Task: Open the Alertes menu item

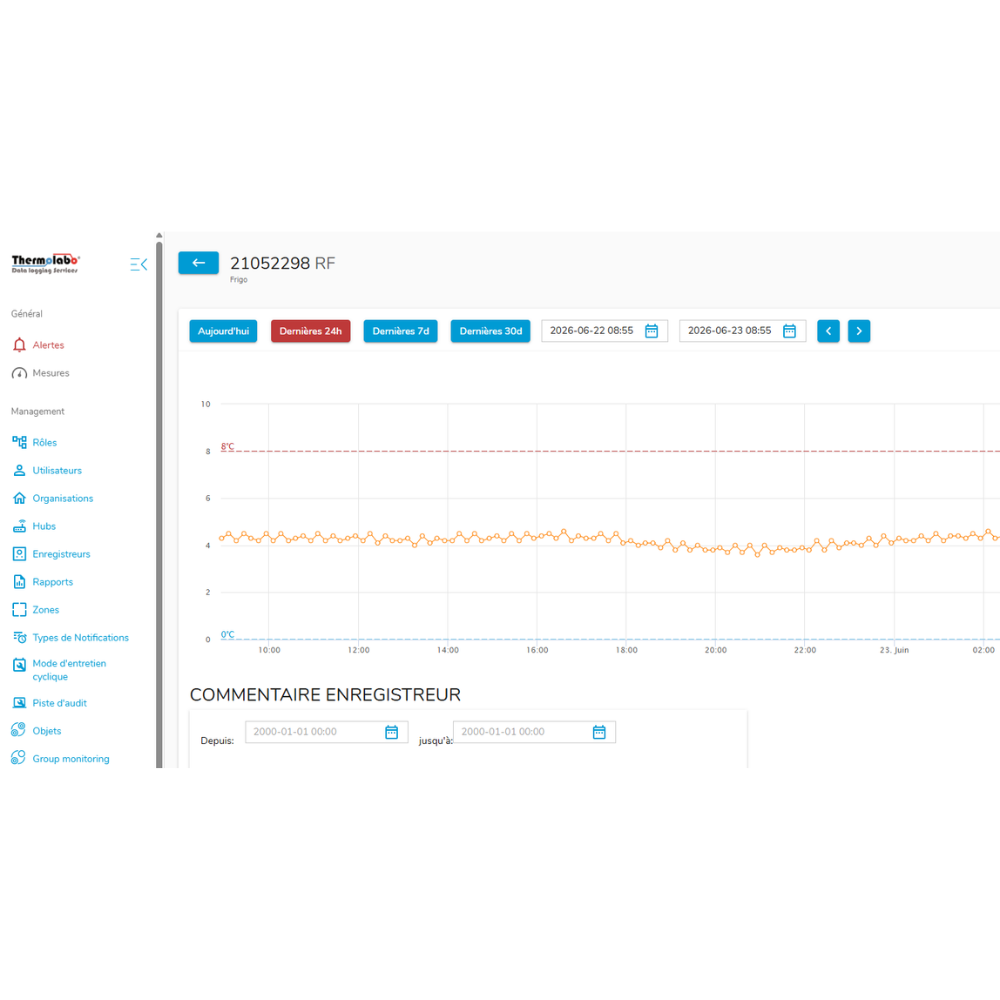Action: coord(48,345)
